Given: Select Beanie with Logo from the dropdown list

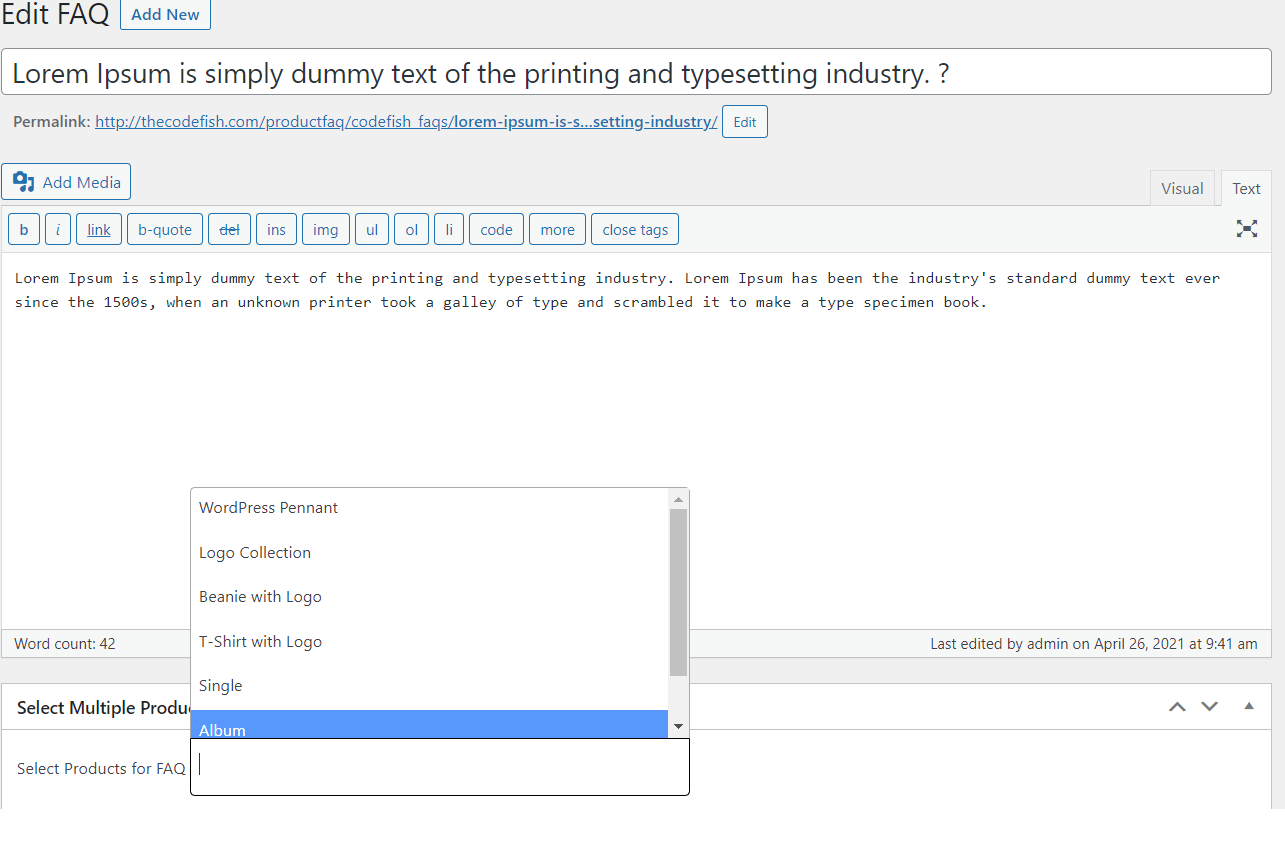Looking at the screenshot, I should pos(260,597).
